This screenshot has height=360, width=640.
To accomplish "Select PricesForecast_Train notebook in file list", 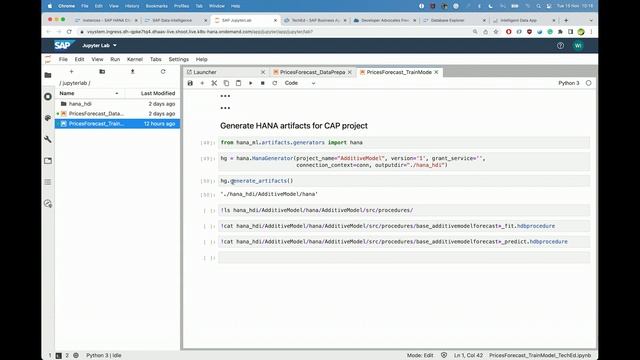I will pyautogui.click(x=118, y=124).
